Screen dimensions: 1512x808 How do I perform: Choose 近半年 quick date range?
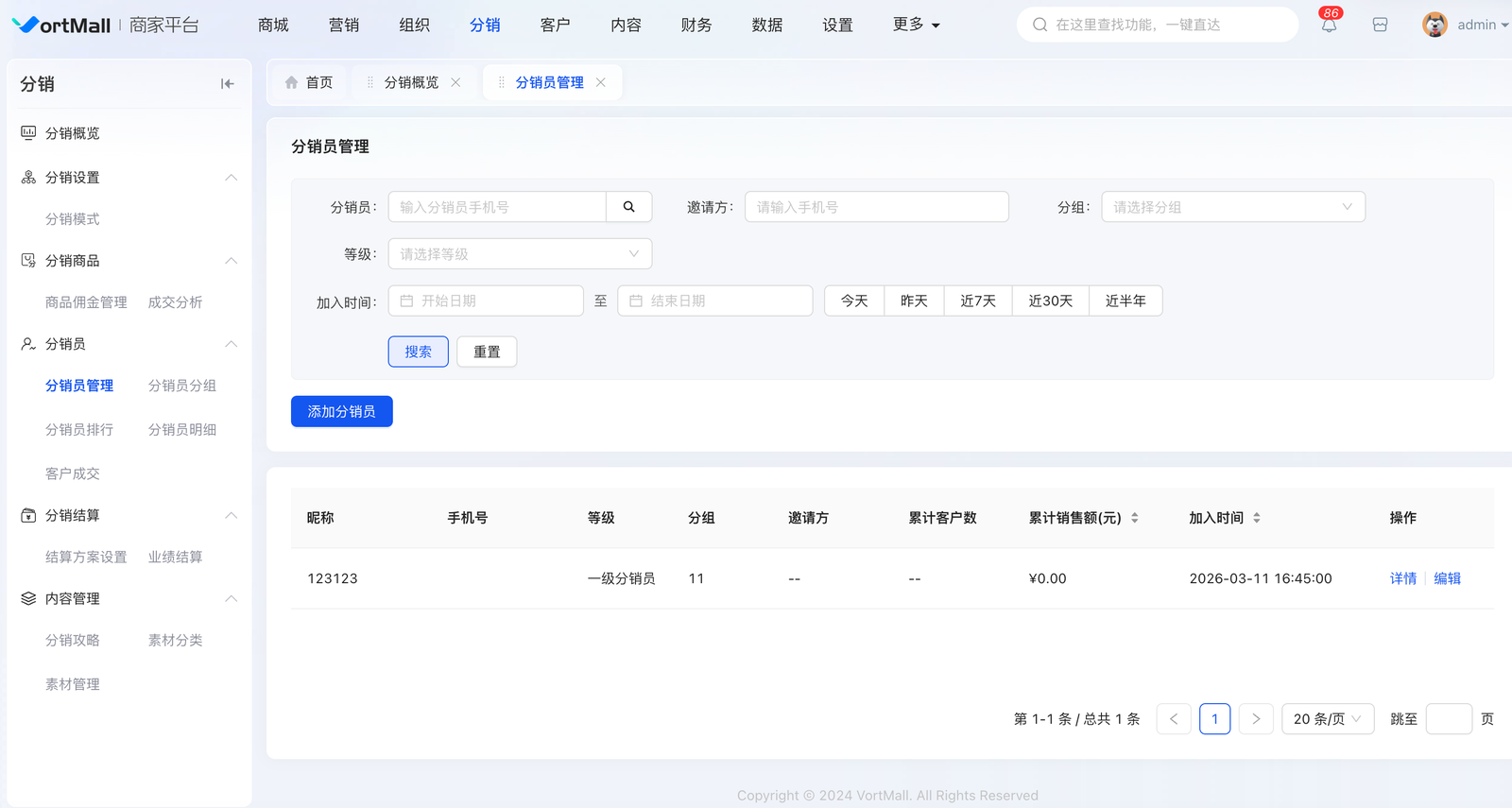(1125, 301)
